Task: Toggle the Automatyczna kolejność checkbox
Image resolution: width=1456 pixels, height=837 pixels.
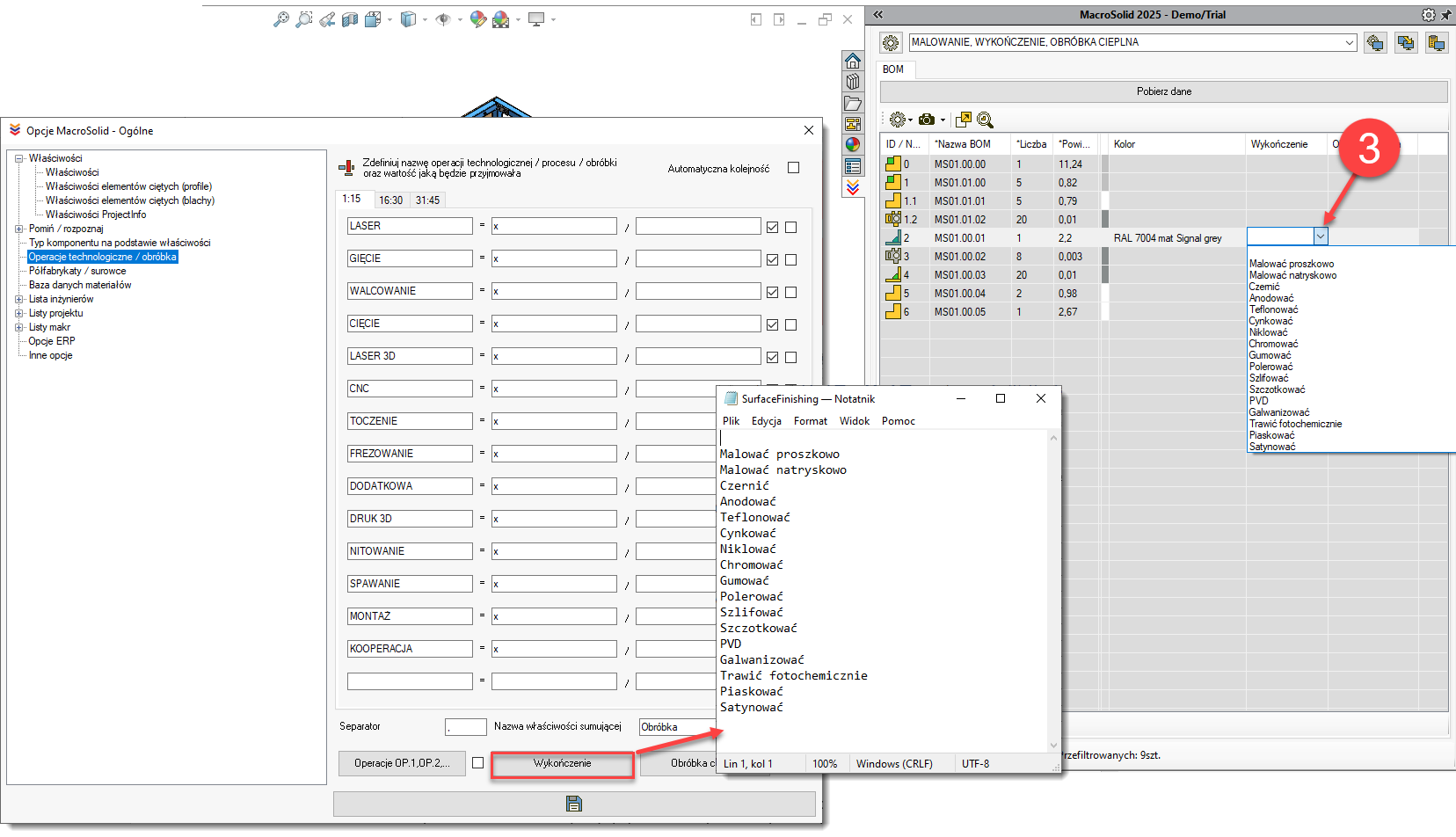Action: (794, 168)
